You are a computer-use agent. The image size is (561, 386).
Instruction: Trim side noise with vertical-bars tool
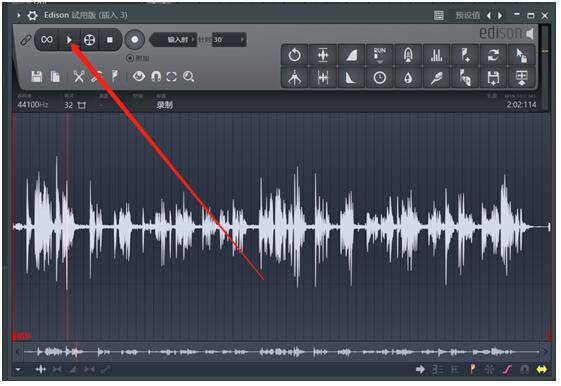pos(323,78)
